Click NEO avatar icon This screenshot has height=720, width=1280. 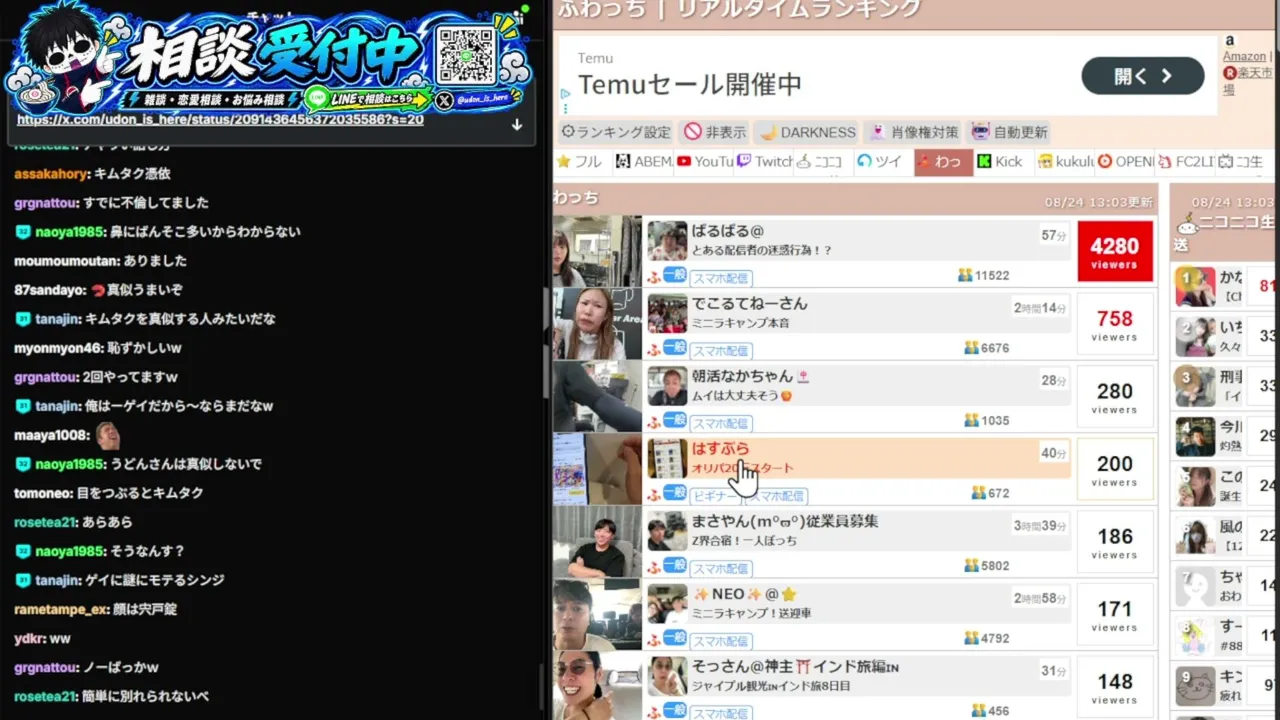click(x=667, y=604)
